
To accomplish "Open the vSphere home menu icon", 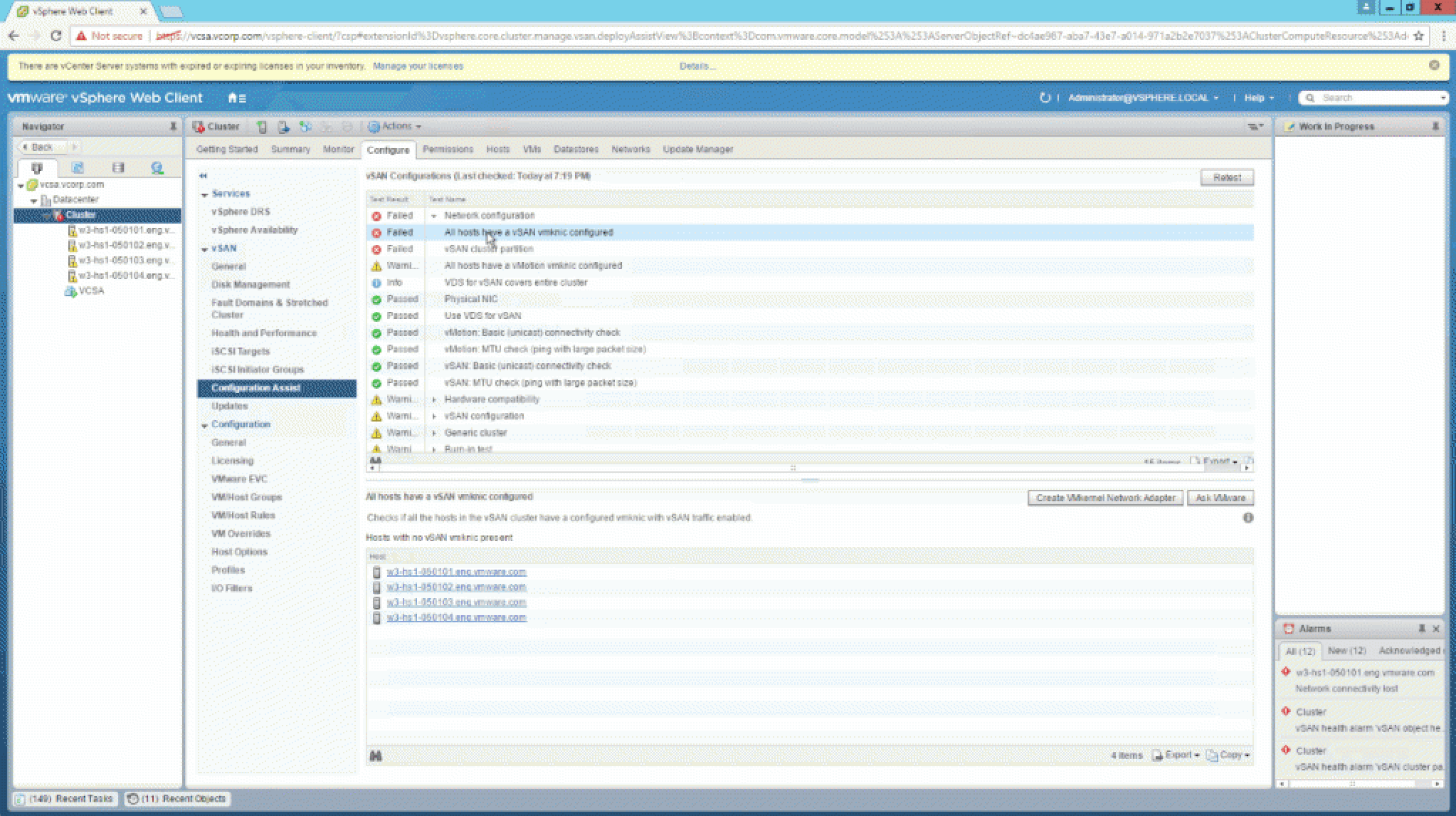I will (237, 98).
